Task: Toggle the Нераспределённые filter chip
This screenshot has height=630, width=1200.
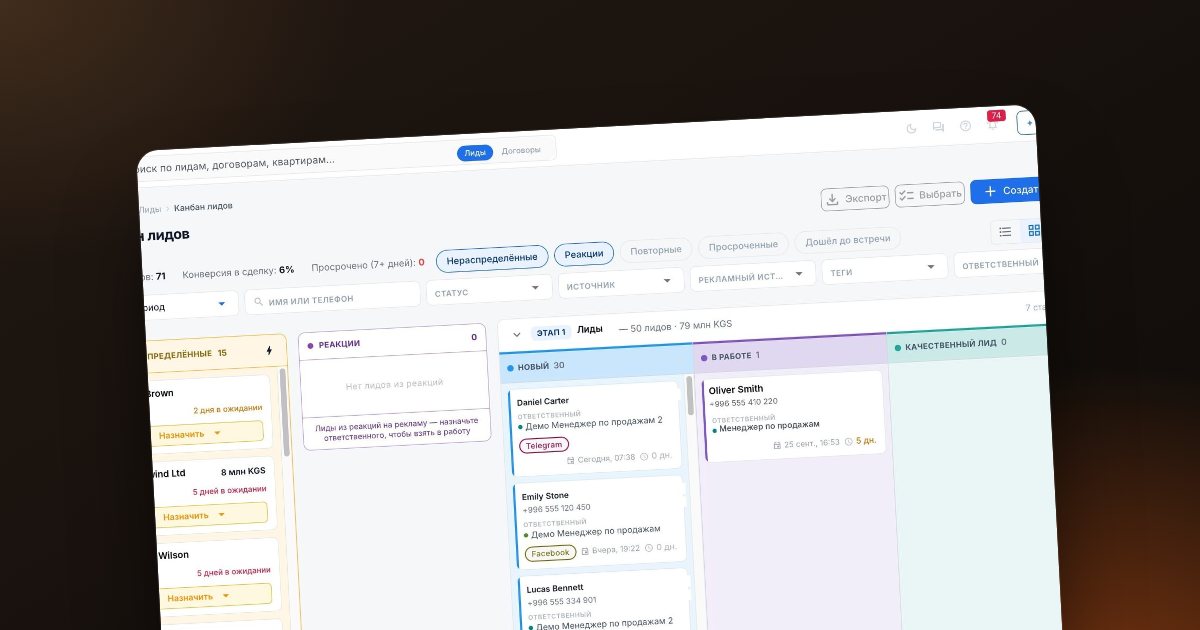Action: tap(492, 258)
